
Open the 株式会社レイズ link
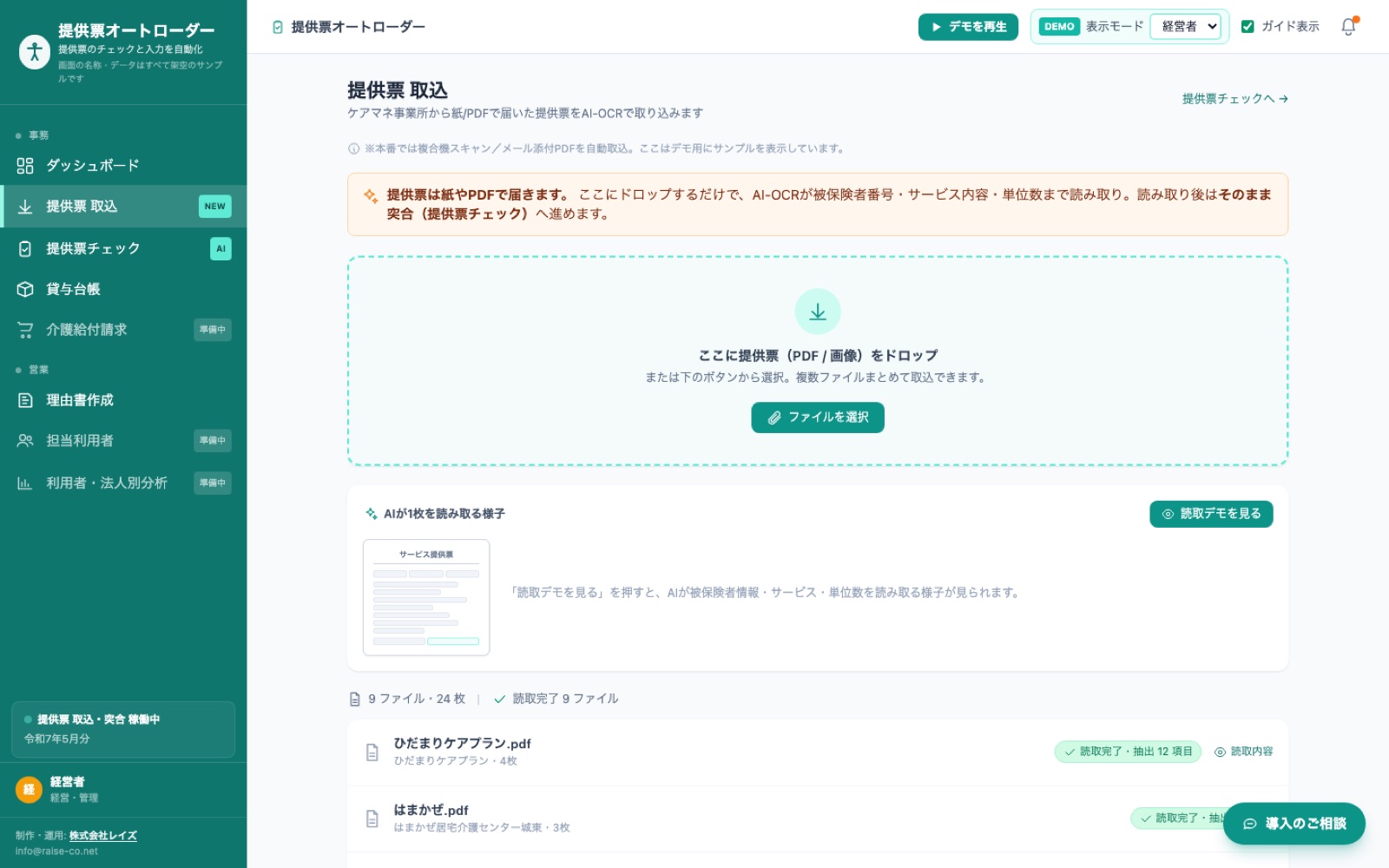[x=103, y=836]
